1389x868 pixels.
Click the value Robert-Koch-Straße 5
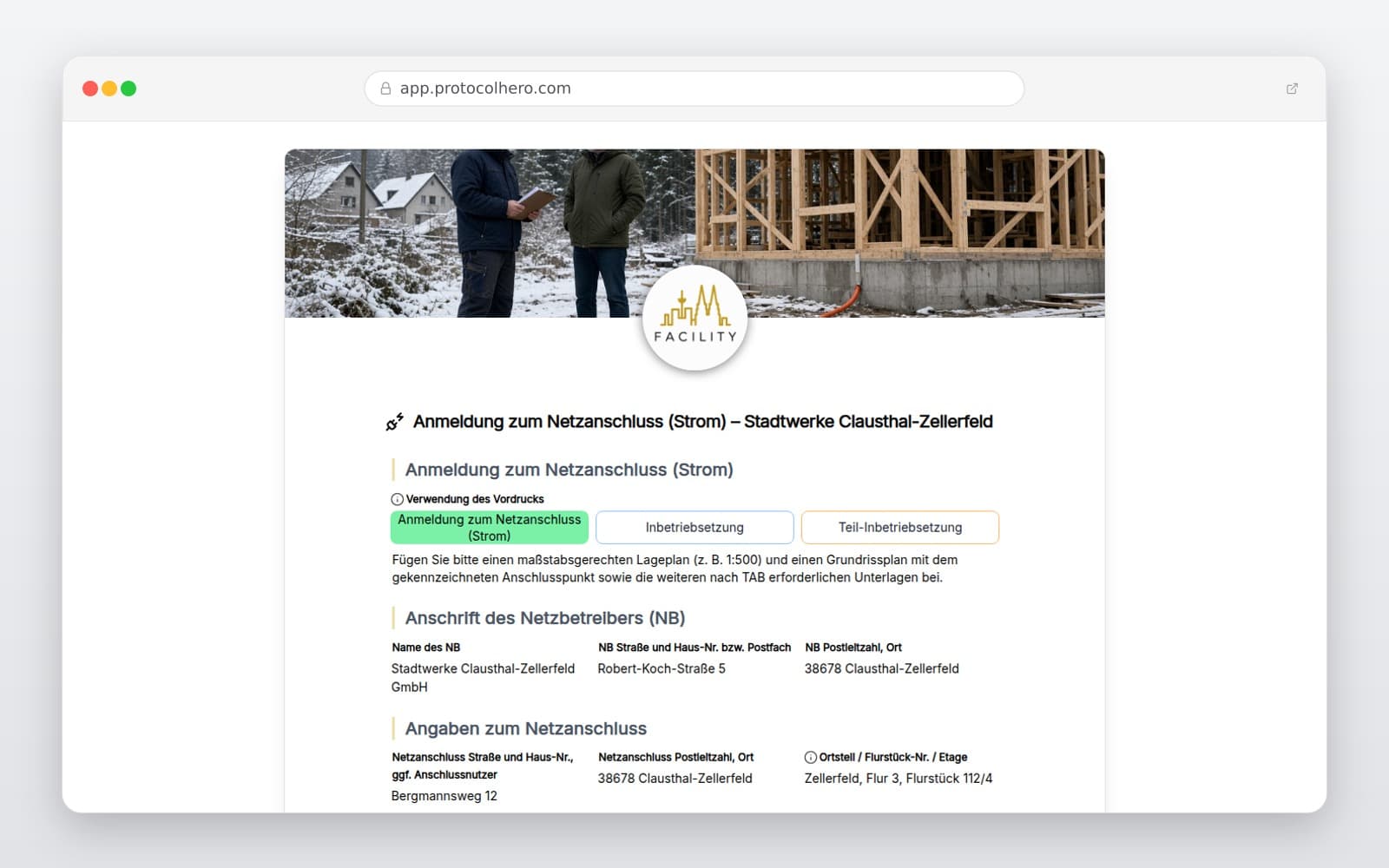click(x=662, y=668)
